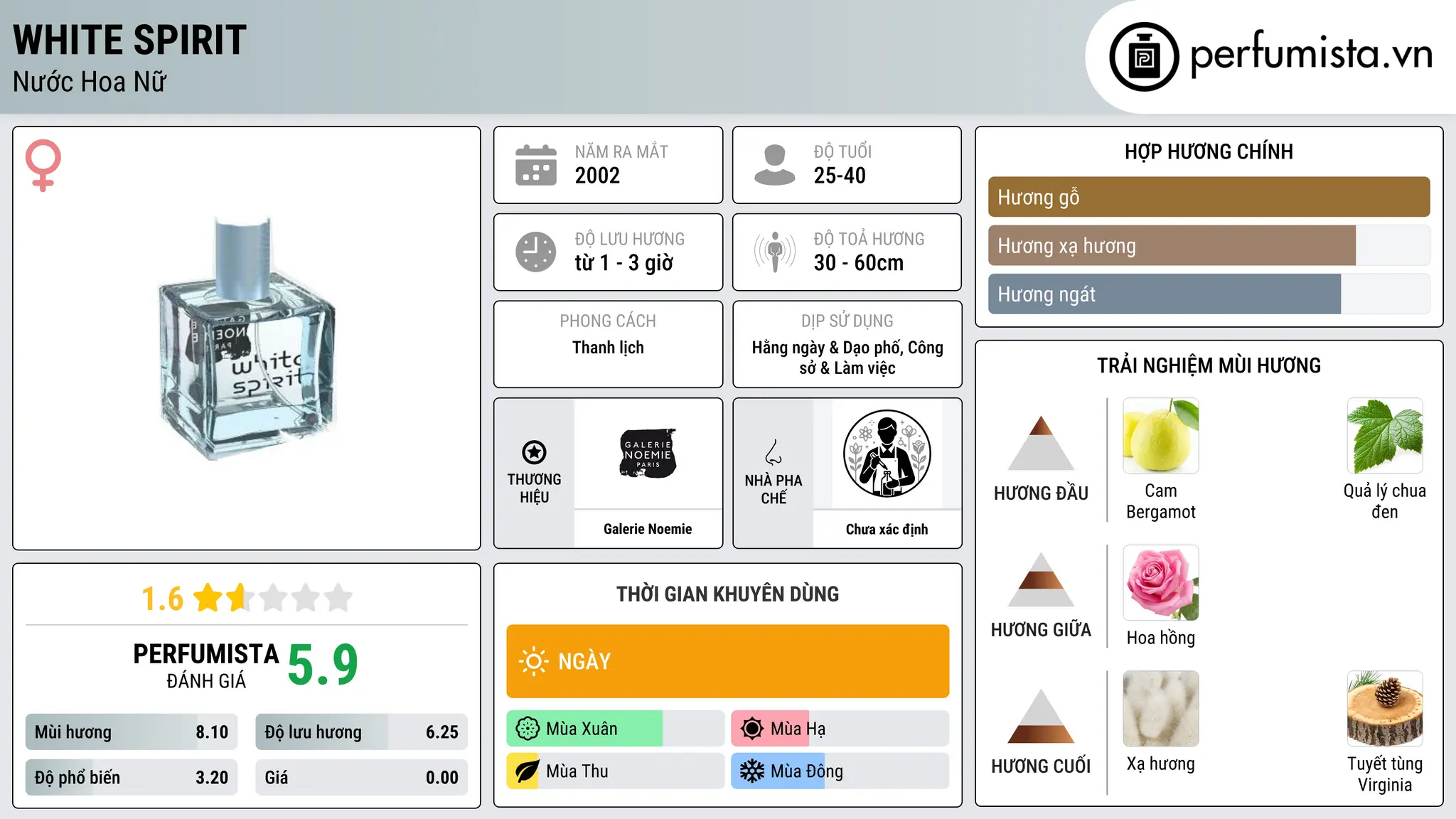Click the leaf icon for Mùa Thu

pos(528,771)
